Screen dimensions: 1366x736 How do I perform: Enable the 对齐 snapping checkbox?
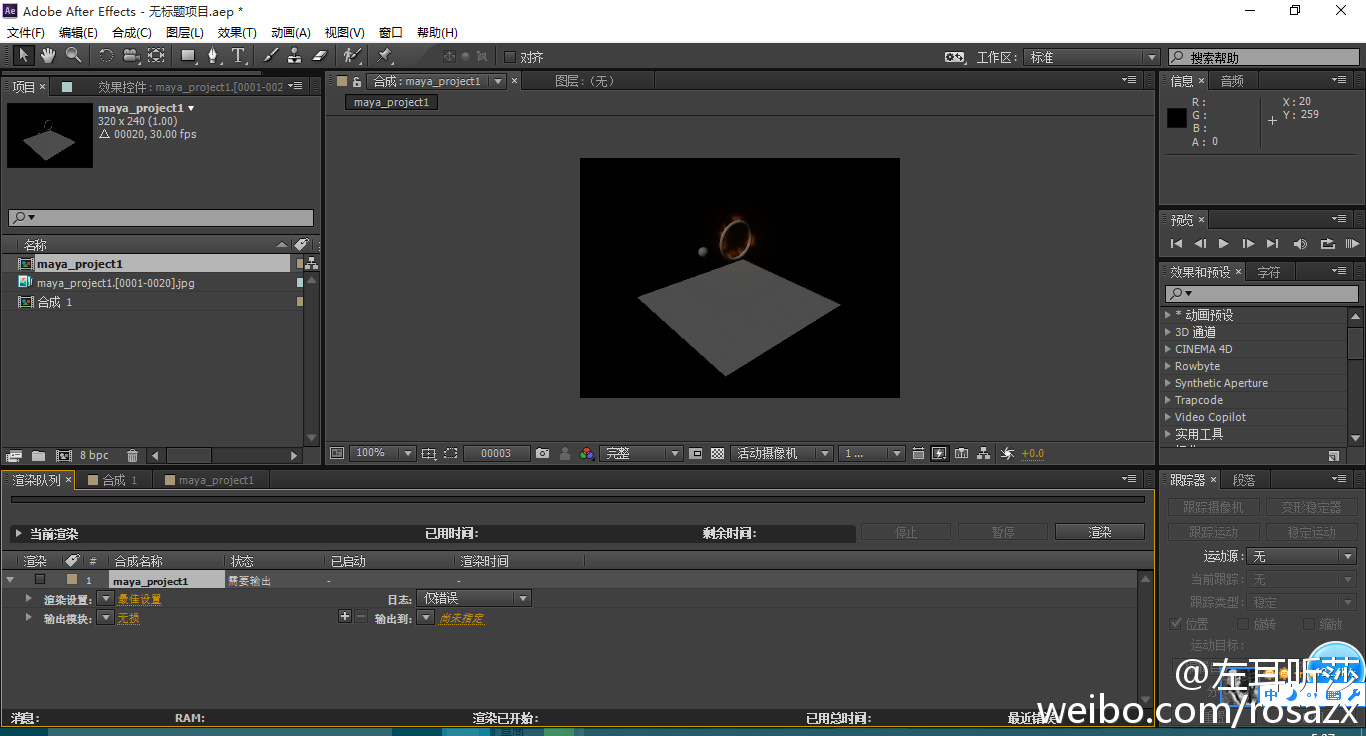coord(510,57)
